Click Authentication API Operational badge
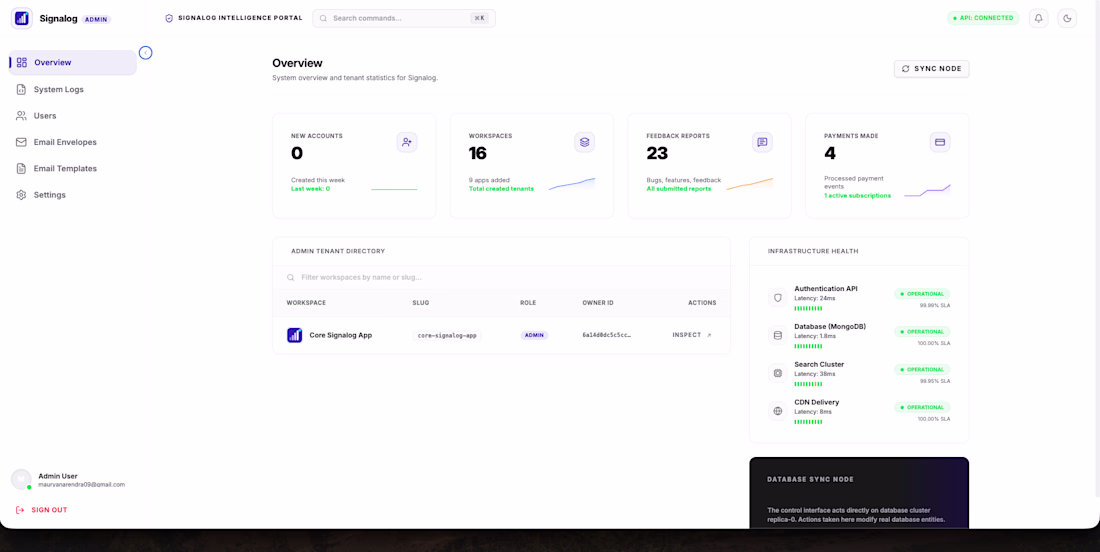Viewport: 1100px width, 552px height. (x=922, y=294)
